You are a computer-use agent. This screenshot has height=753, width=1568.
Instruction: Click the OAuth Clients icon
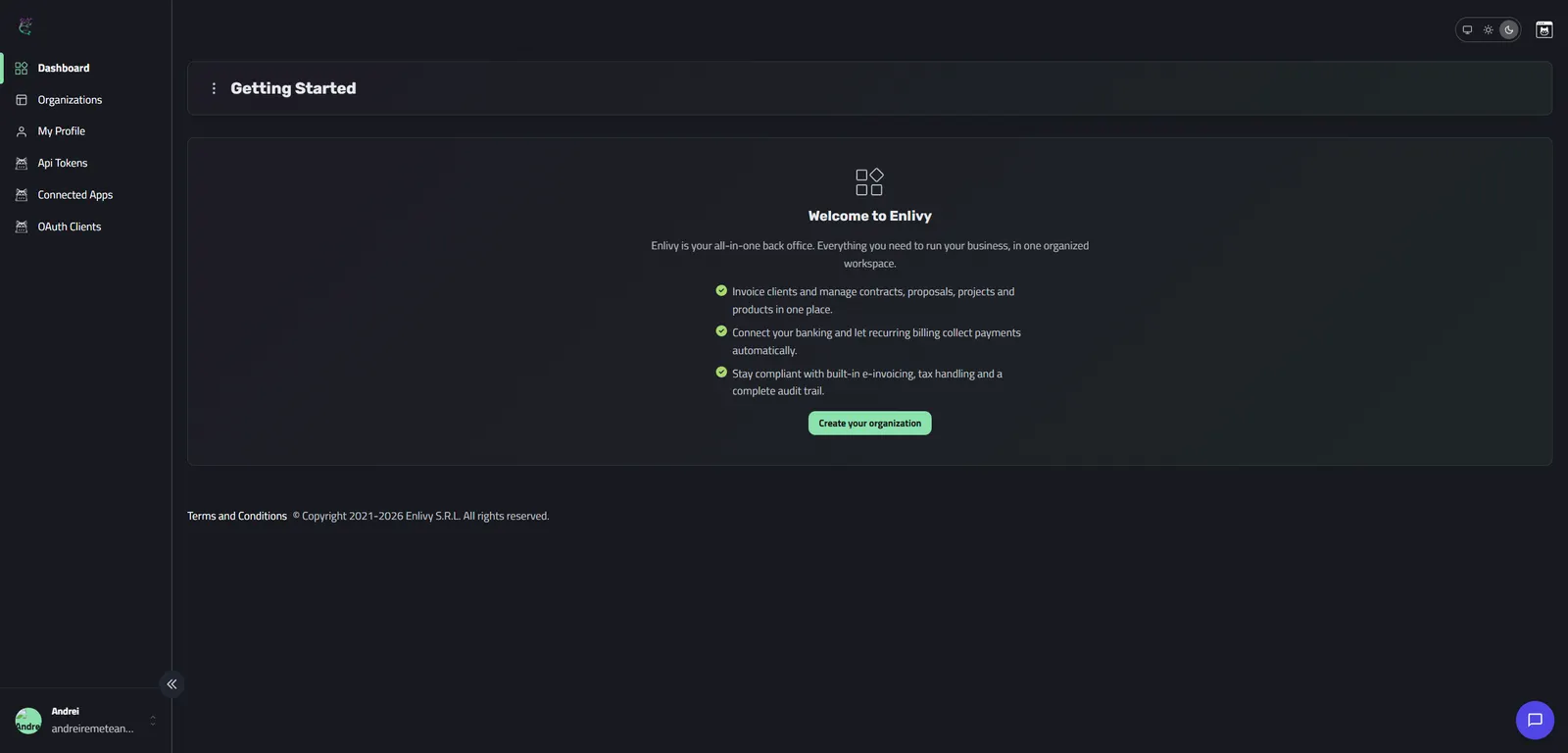click(22, 226)
